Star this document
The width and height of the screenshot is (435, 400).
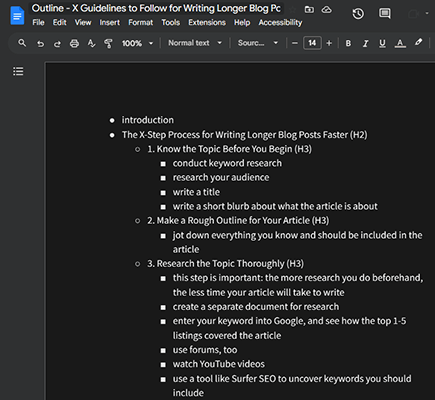293,10
